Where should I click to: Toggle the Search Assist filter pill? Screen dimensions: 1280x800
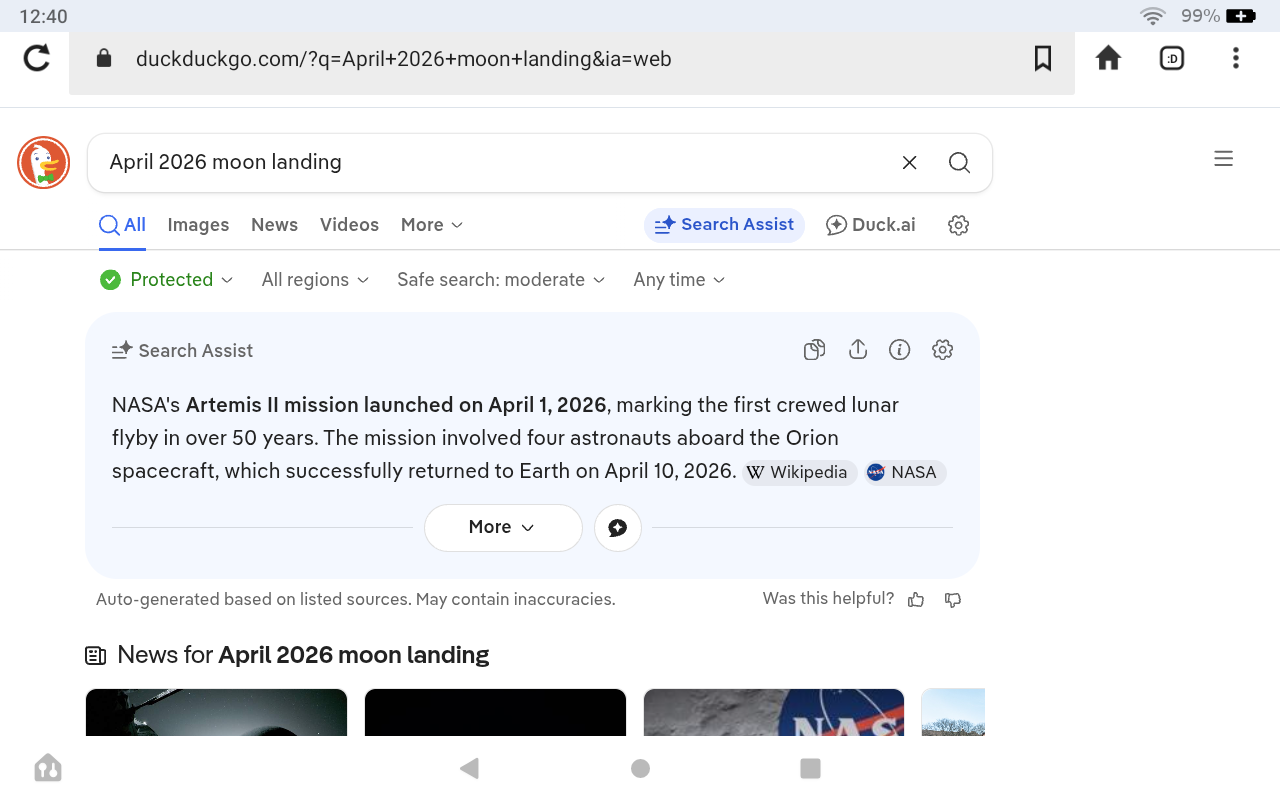pos(724,225)
